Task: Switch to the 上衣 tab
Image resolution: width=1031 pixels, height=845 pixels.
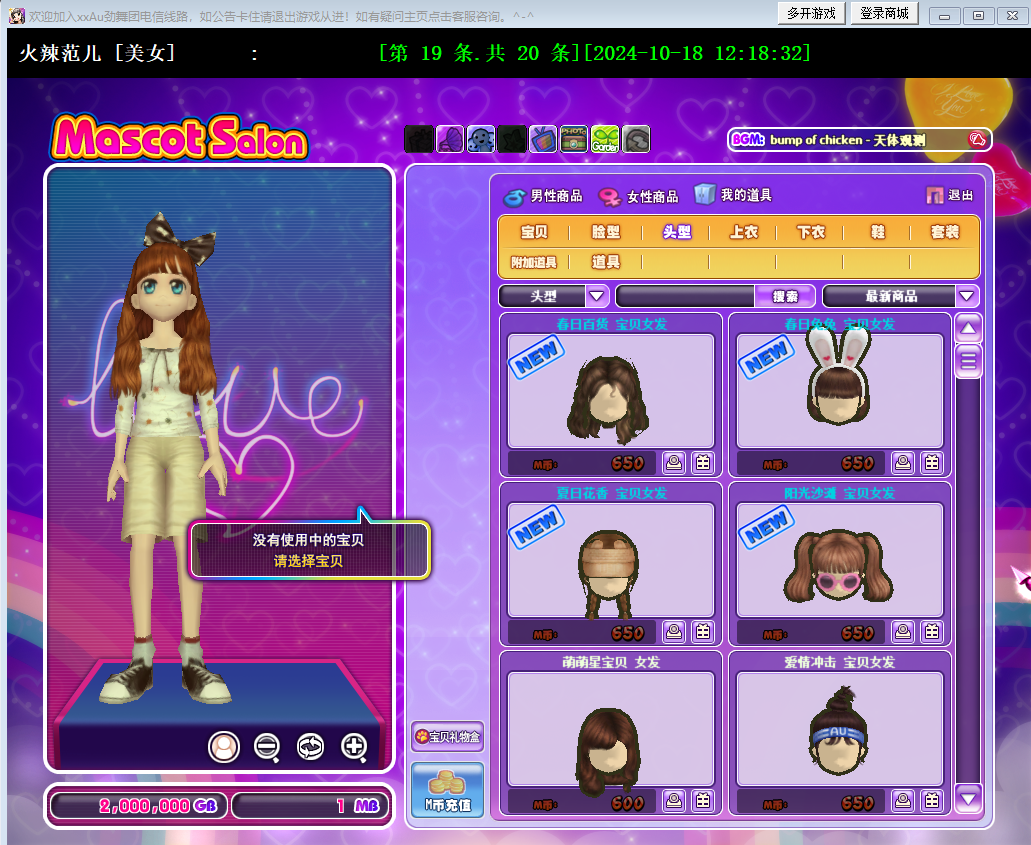Action: [x=743, y=232]
